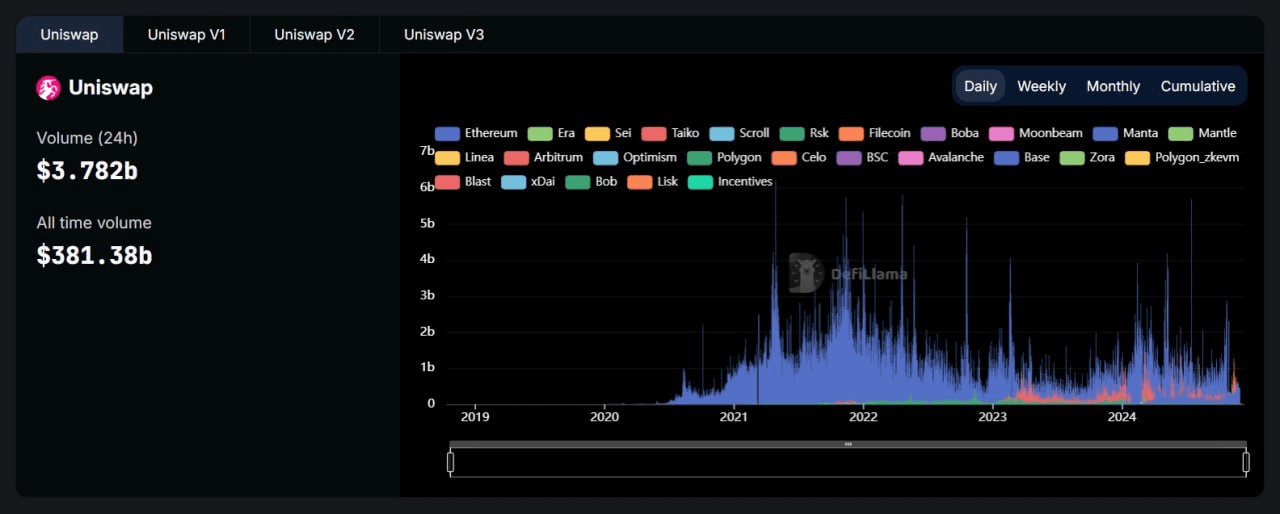This screenshot has height=514, width=1280.
Task: Click the 5b y-axis label
Action: point(427,223)
